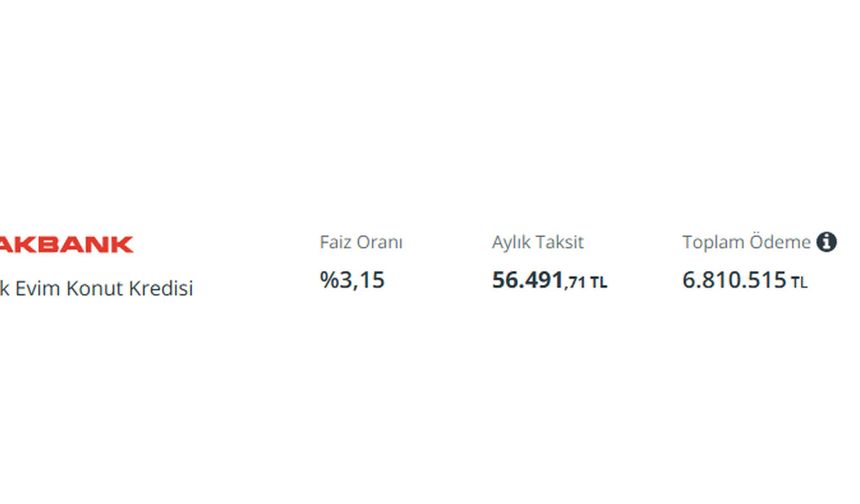Open the info icon beside Toplam Ödeme
The width and height of the screenshot is (860, 504).
point(826,242)
